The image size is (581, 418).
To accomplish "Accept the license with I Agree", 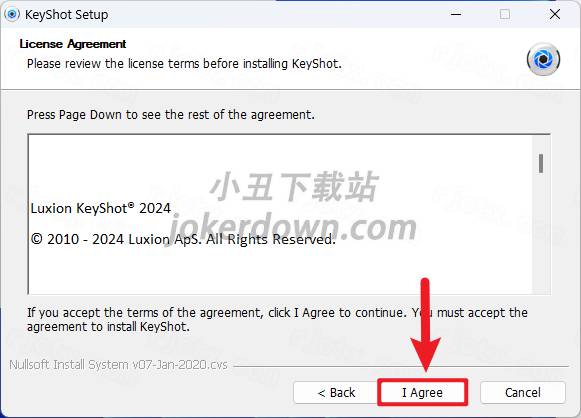I will coord(422,392).
